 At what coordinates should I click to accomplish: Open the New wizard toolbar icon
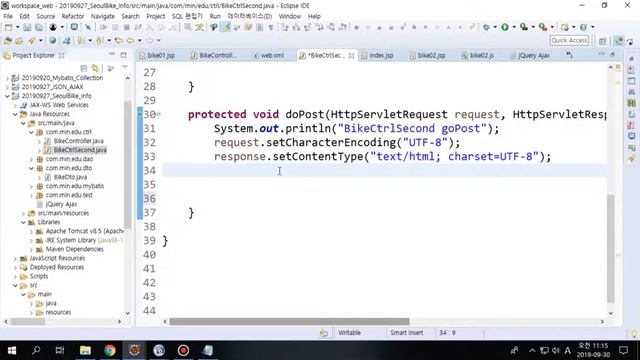pos(9,27)
